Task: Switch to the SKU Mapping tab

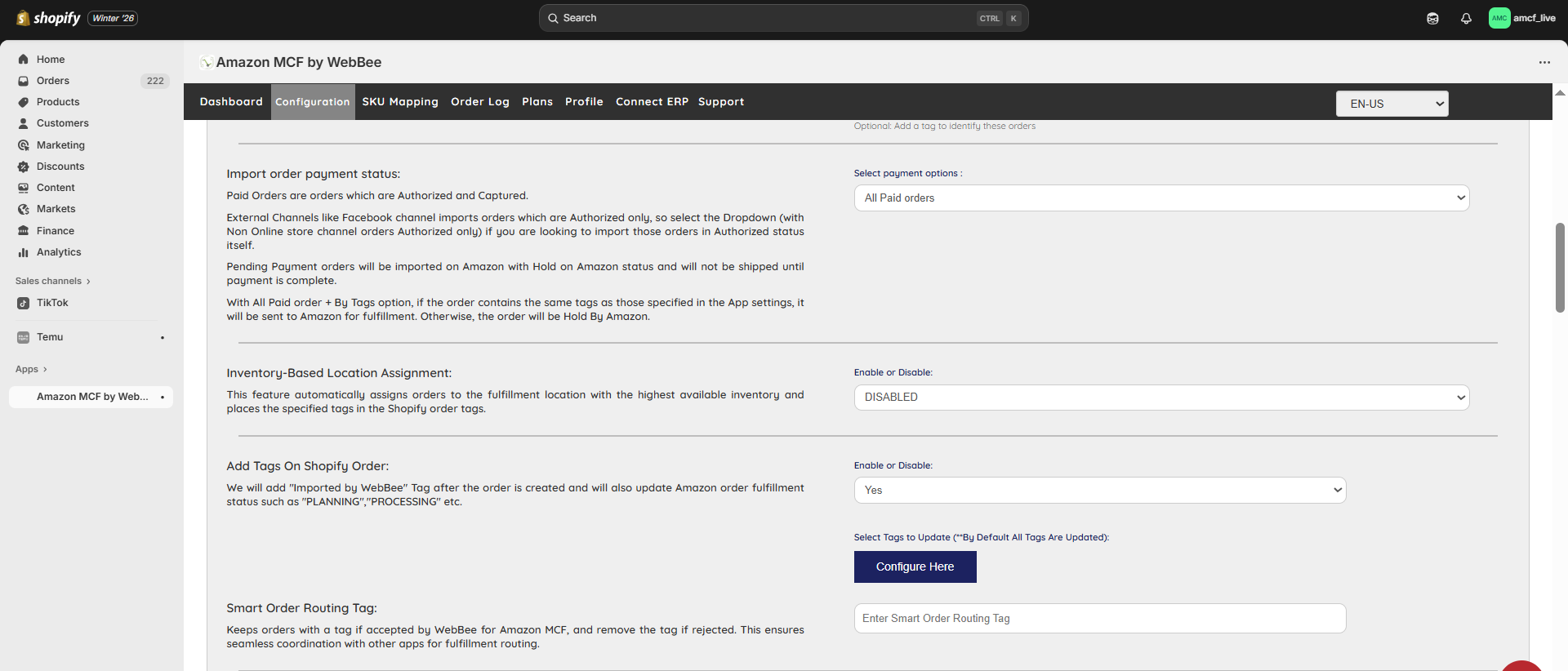Action: (400, 102)
